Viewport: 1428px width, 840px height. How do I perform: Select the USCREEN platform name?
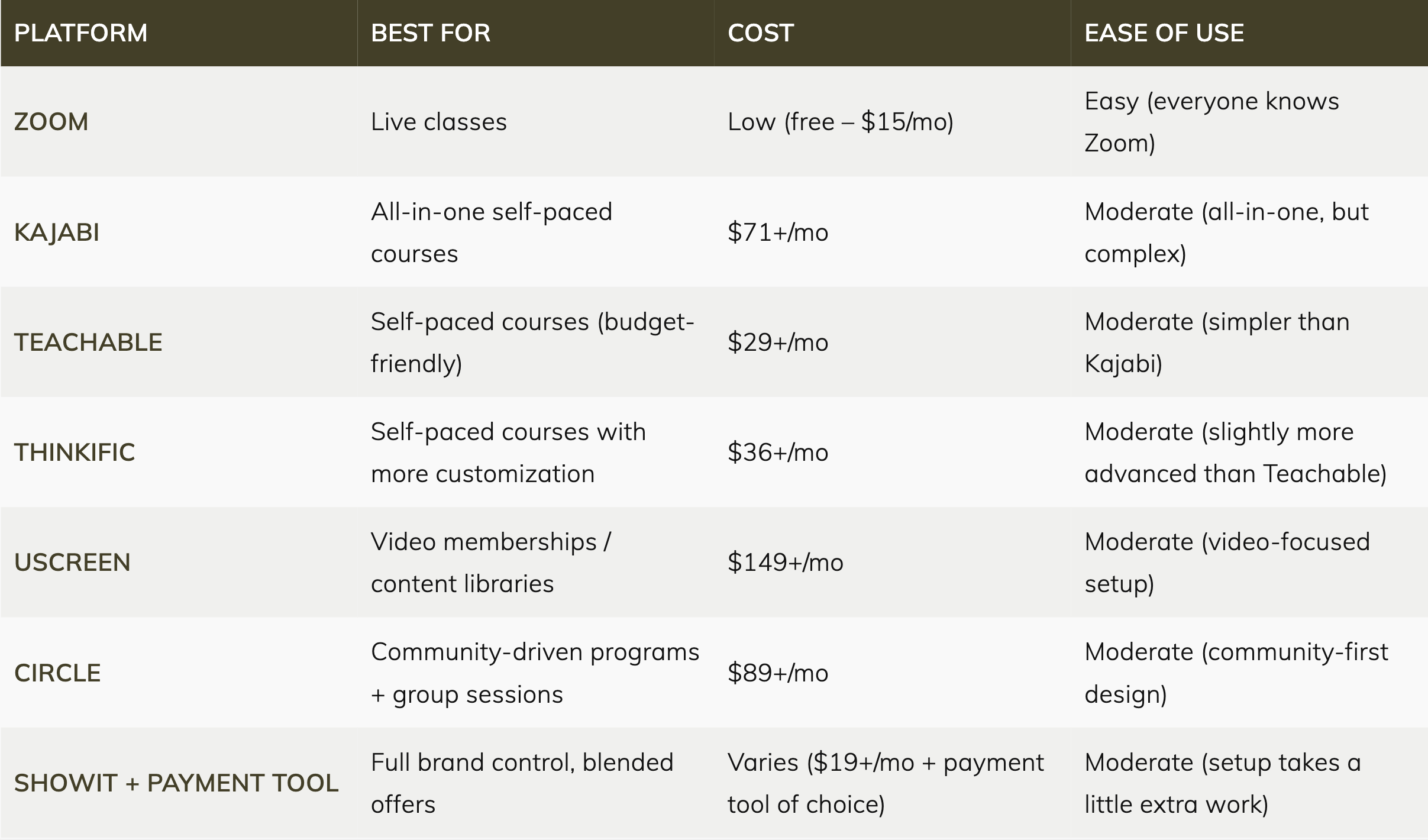(72, 563)
